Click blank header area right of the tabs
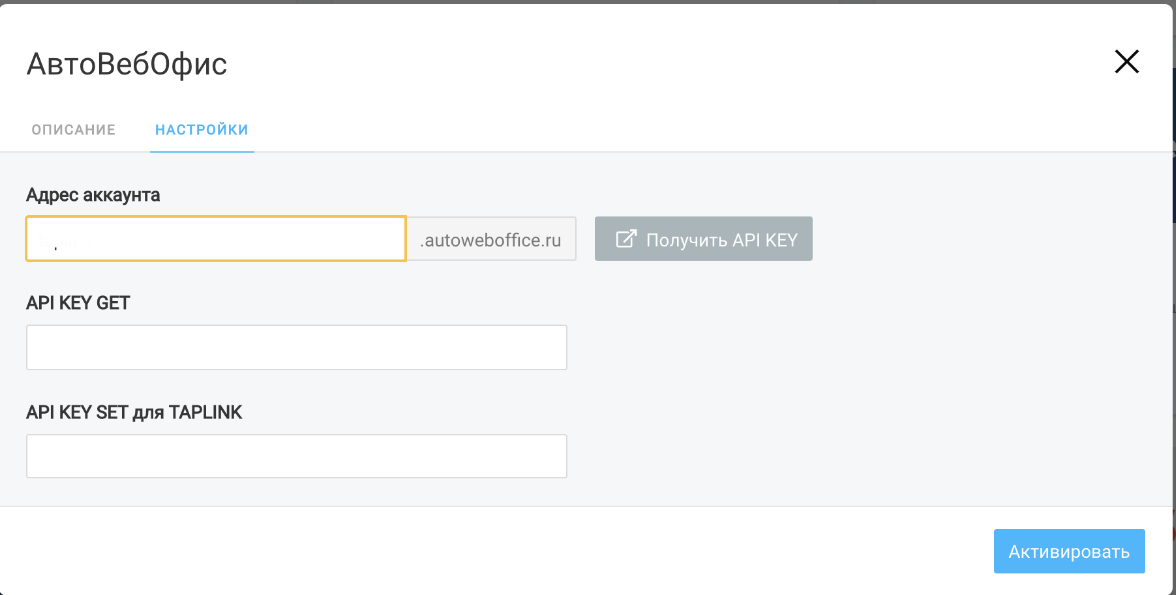Image resolution: width=1176 pixels, height=595 pixels. click(x=700, y=130)
